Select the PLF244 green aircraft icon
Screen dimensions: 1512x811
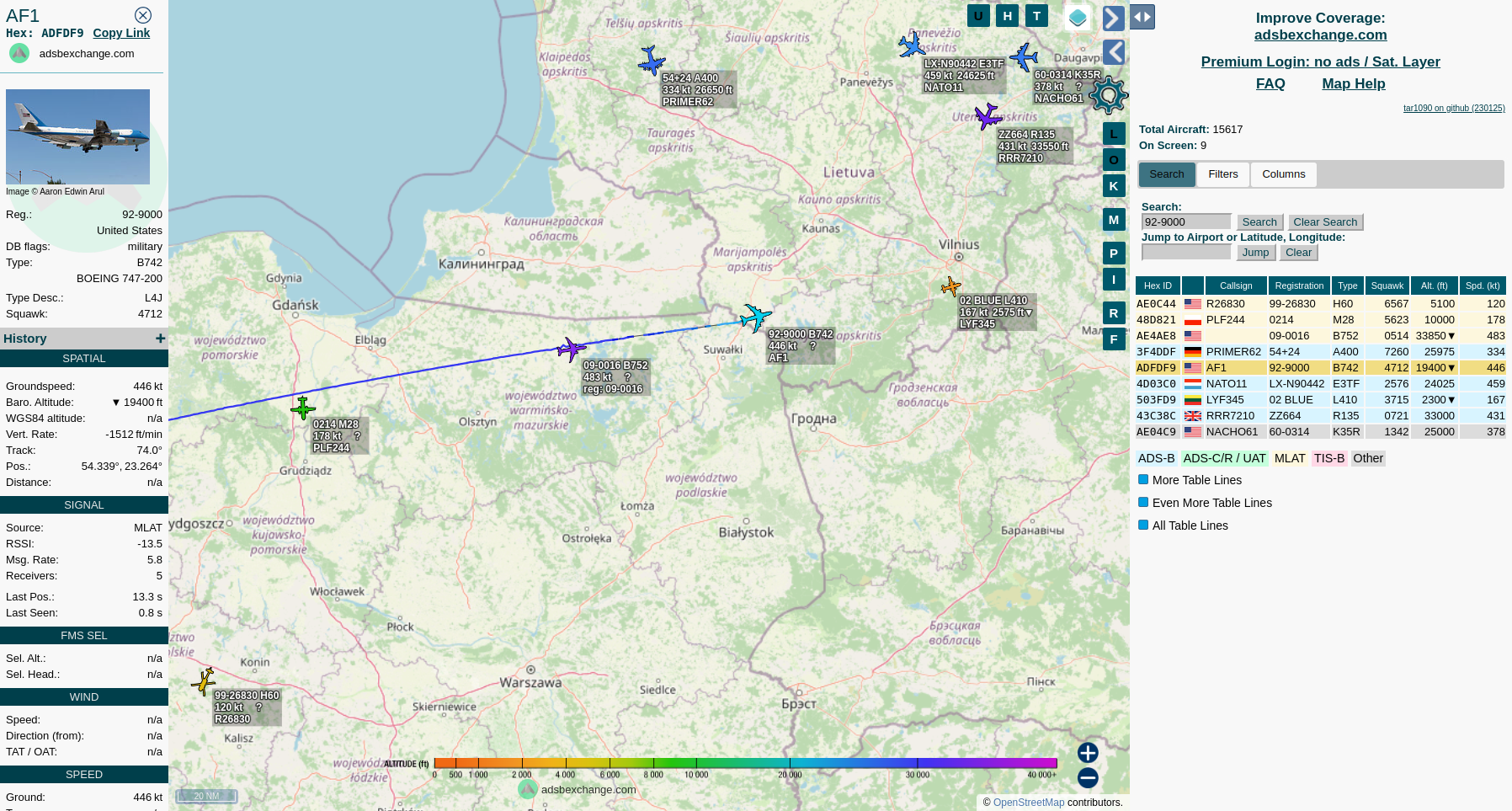coord(303,408)
